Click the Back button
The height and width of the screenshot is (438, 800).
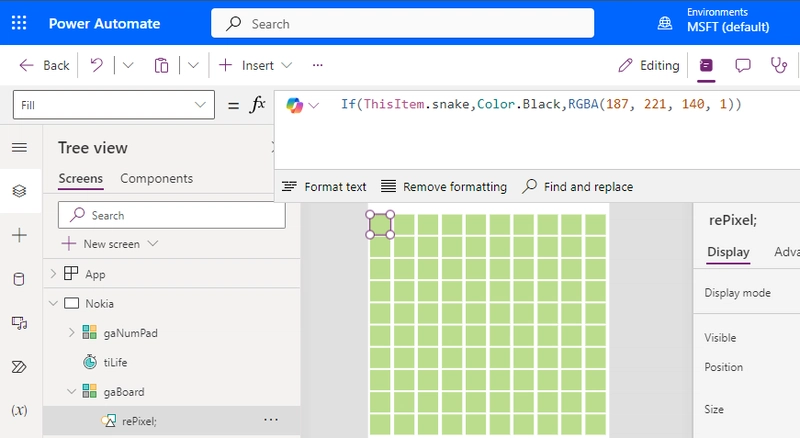point(44,65)
